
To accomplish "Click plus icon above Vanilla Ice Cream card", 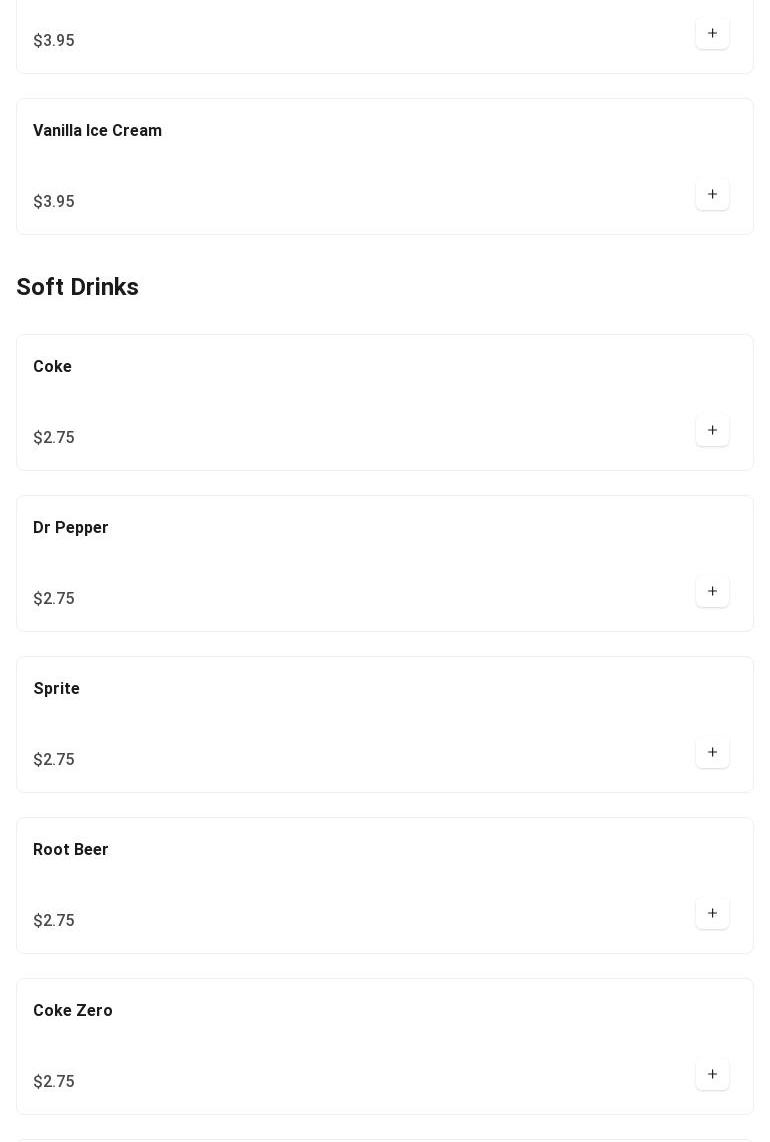I will pyautogui.click(x=712, y=33).
